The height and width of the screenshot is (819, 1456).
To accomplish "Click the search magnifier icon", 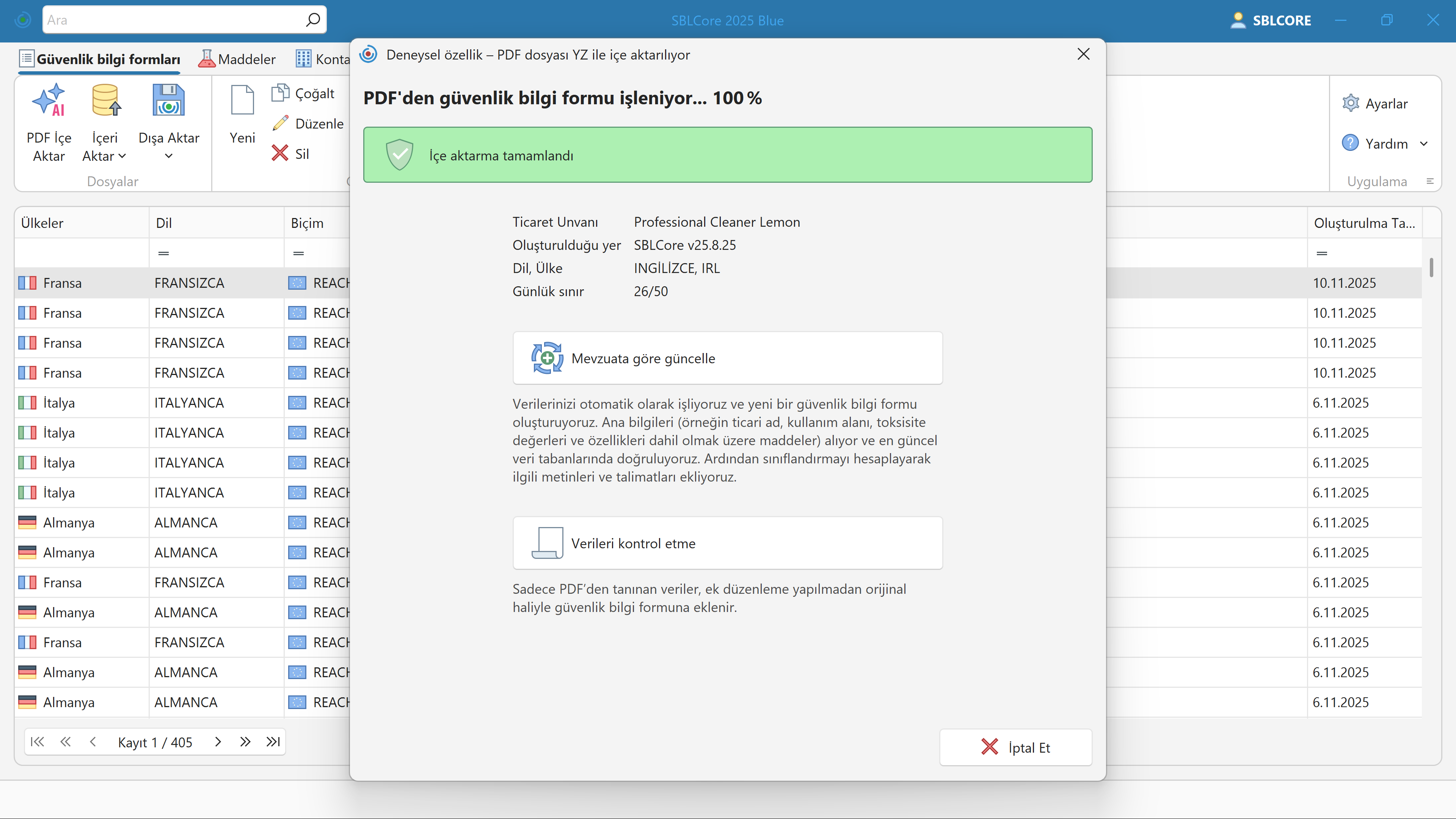I will (x=312, y=20).
